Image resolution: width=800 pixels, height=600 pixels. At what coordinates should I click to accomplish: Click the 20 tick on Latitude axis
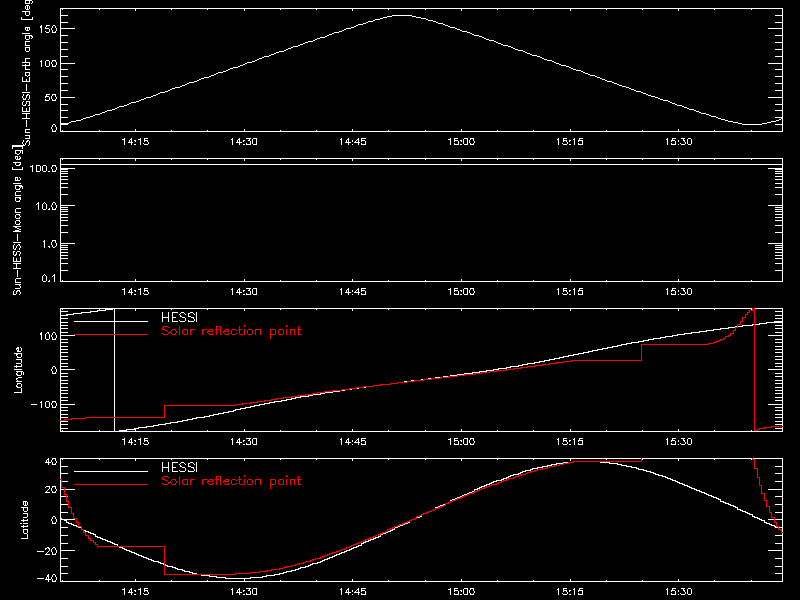(x=51, y=490)
